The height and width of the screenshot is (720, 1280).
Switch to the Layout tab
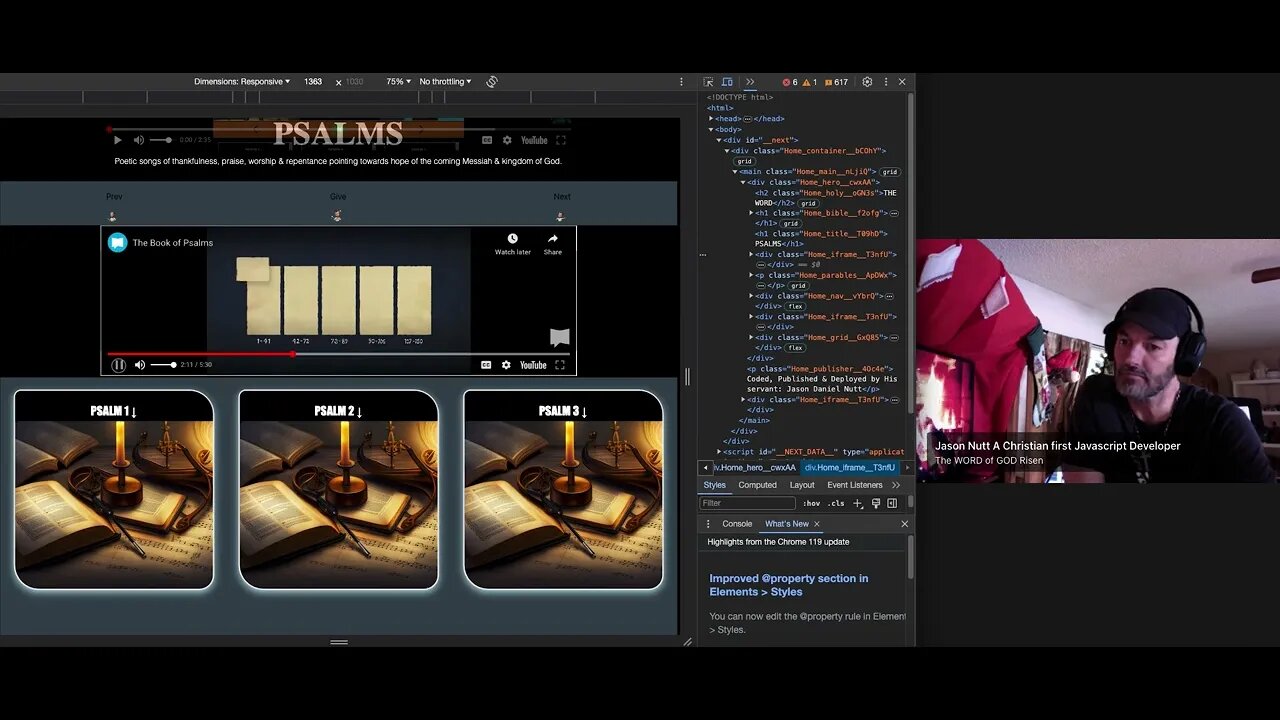[x=802, y=485]
